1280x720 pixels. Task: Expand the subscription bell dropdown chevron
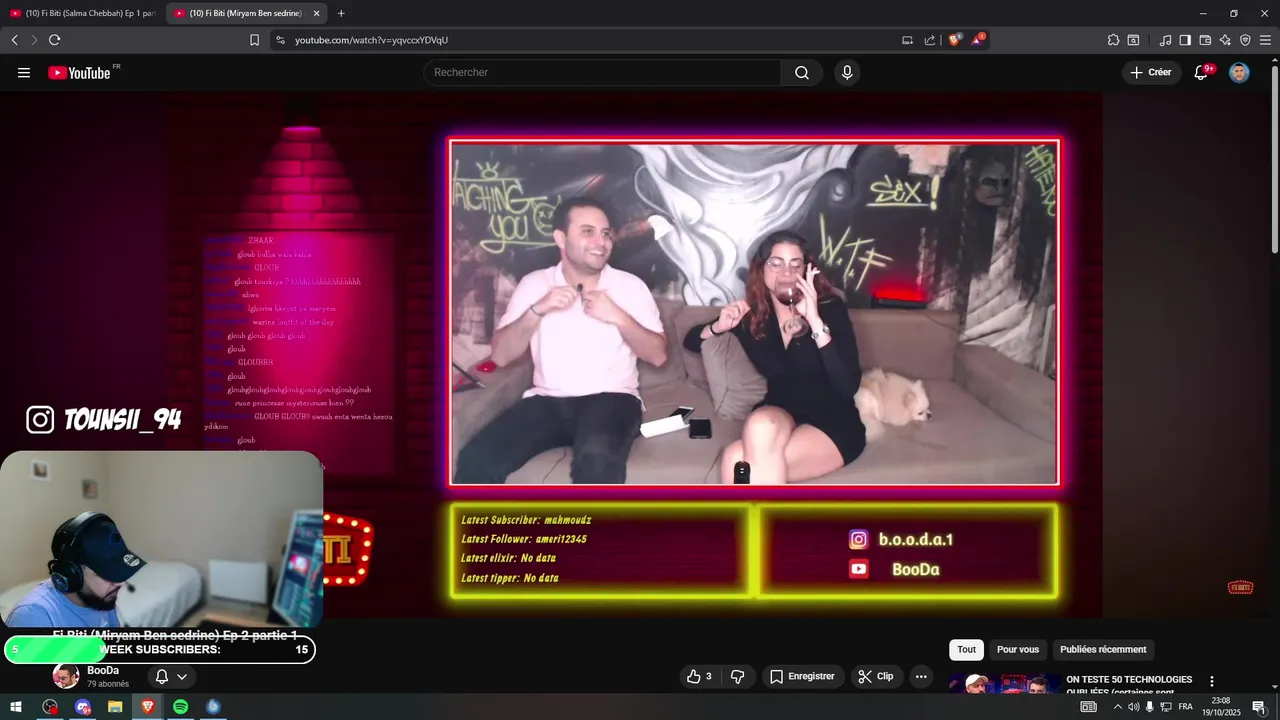(x=182, y=677)
